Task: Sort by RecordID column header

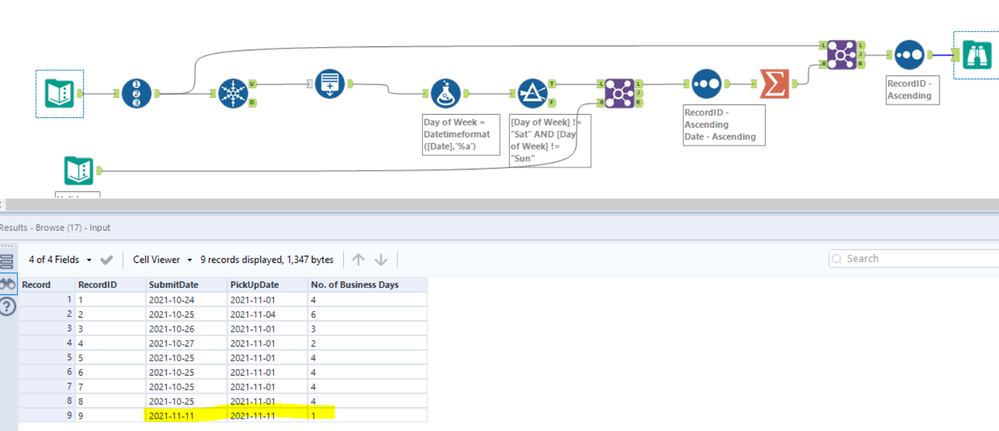Action: click(110, 284)
